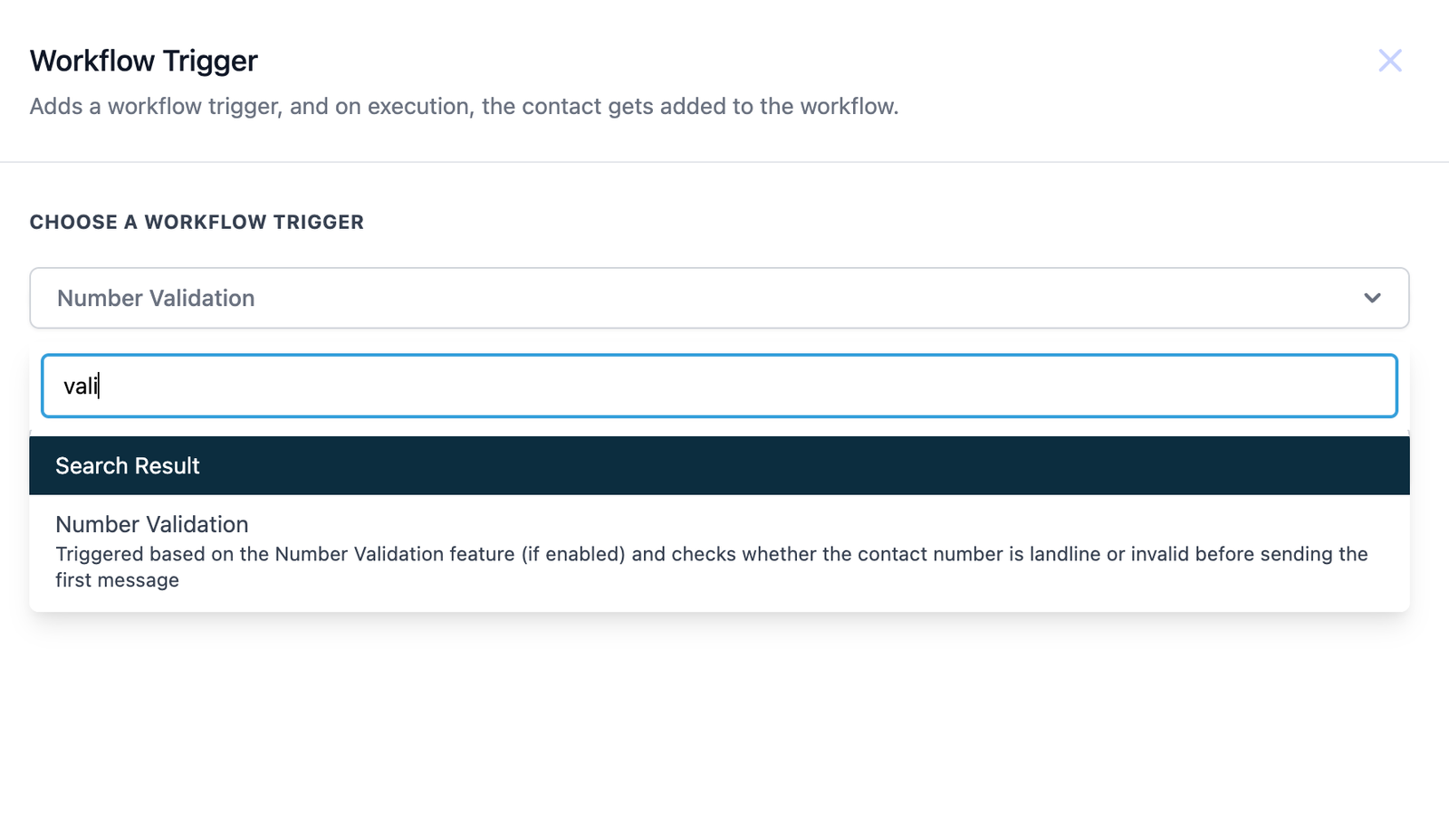Click the word "Triggered" starting the description

click(100, 554)
